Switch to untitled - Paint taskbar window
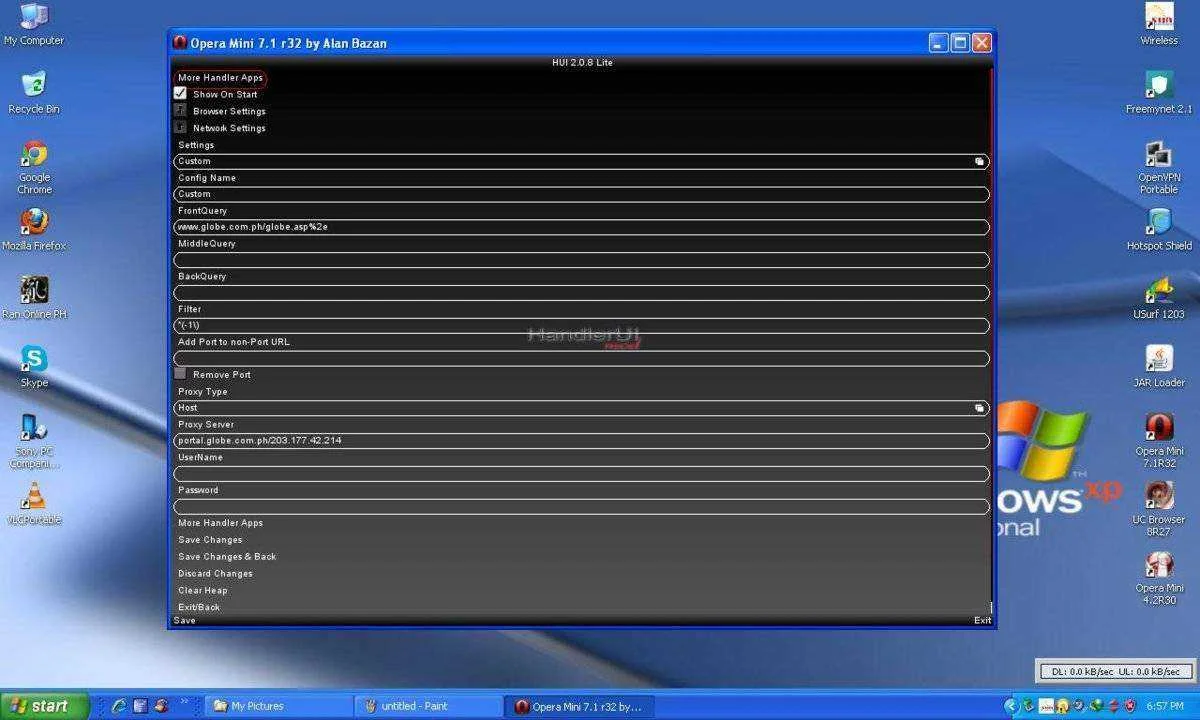Image resolution: width=1200 pixels, height=720 pixels. pos(429,706)
